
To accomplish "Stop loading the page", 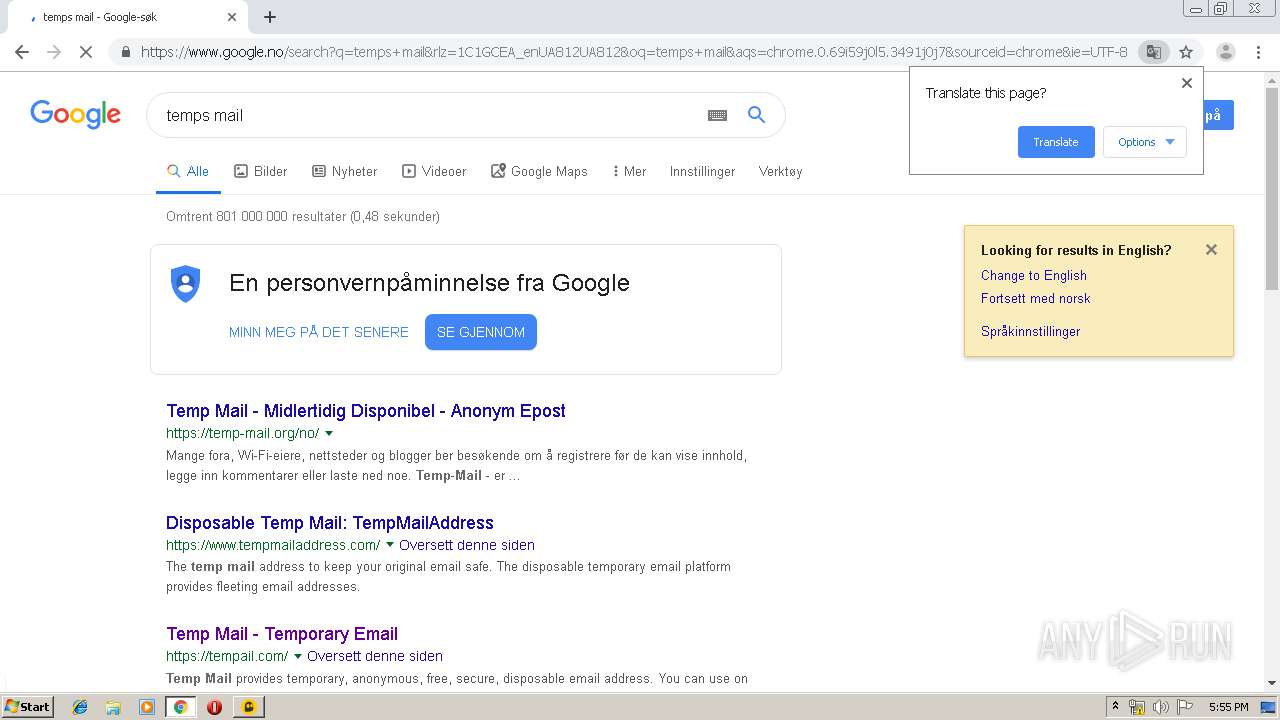I will tap(86, 52).
